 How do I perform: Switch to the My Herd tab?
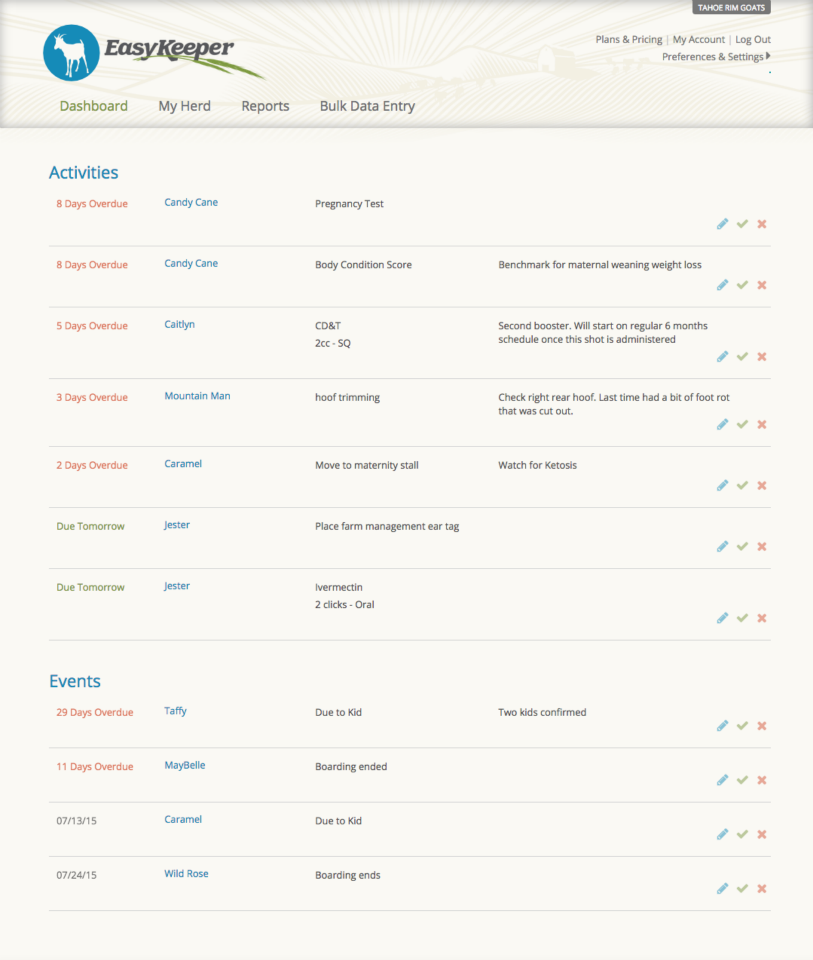tap(184, 105)
